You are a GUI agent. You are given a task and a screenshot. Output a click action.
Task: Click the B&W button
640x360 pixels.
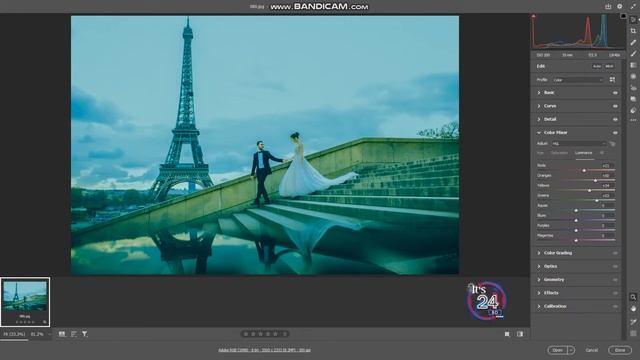coord(609,66)
